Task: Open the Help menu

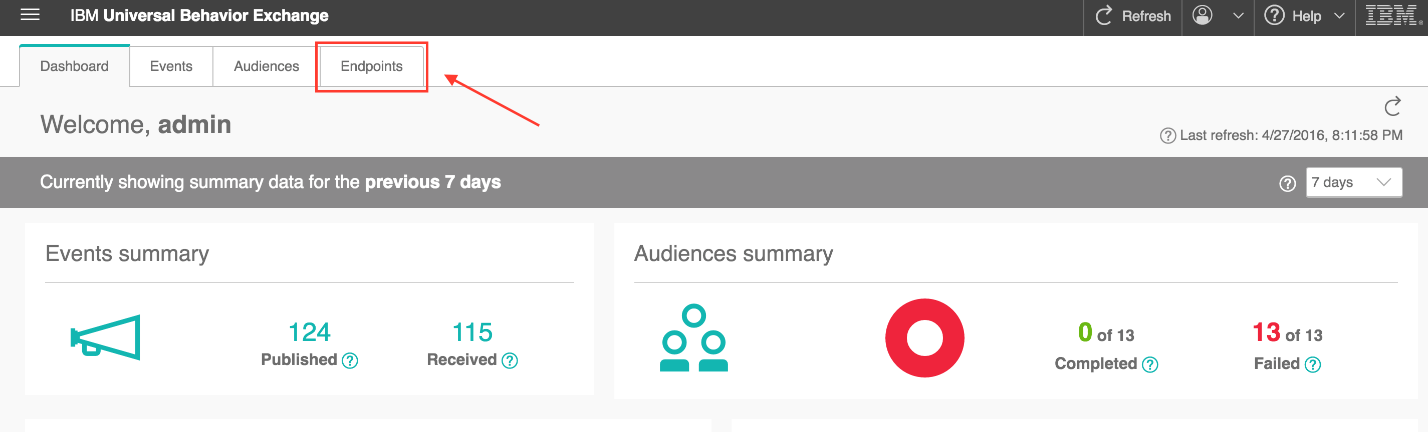Action: point(1306,16)
